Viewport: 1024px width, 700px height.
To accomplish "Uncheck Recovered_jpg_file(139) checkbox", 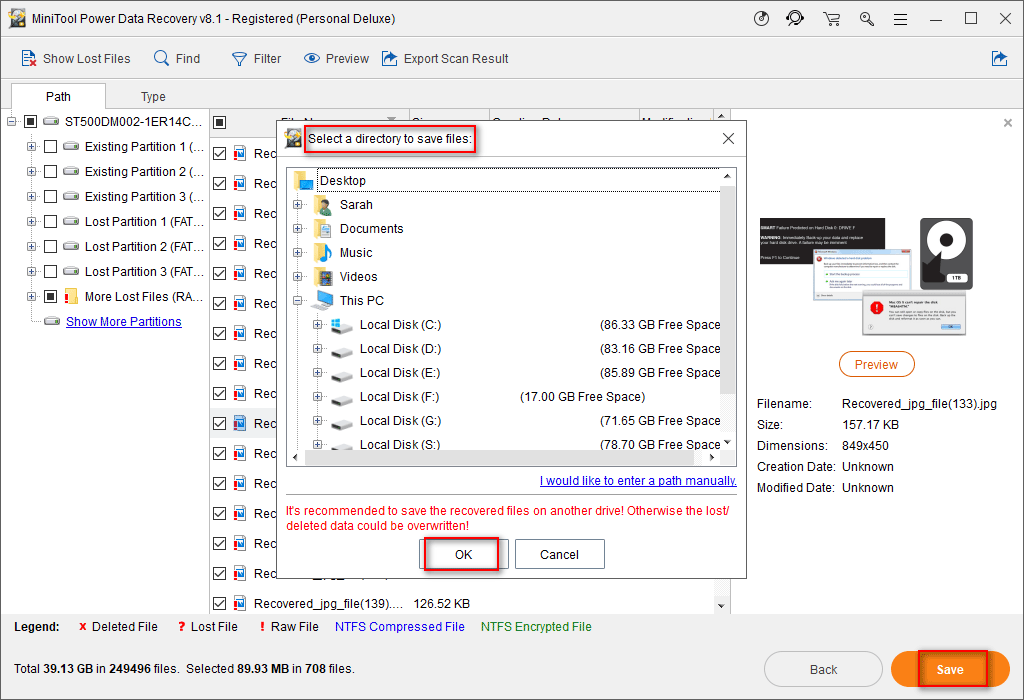I will [x=219, y=603].
